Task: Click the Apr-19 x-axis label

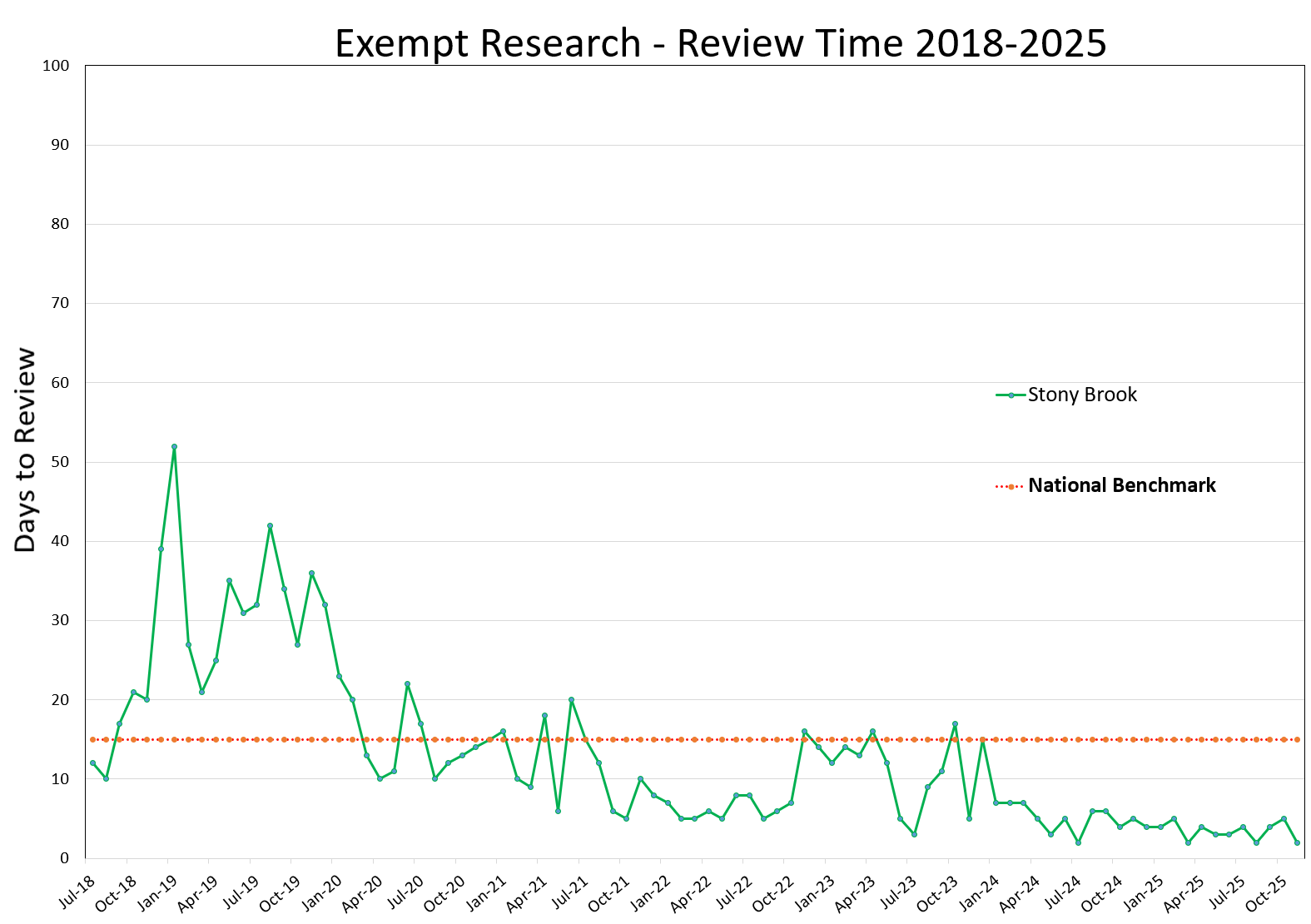Action: pos(200,892)
